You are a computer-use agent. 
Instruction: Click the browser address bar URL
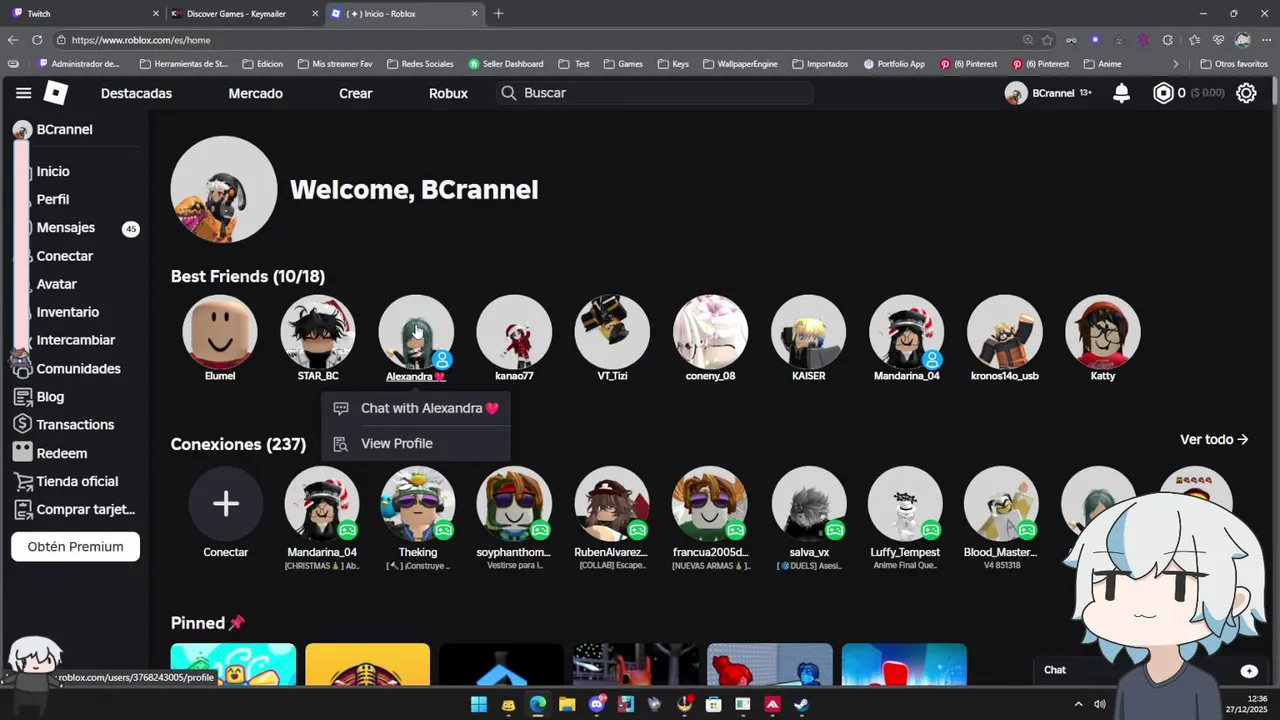(x=141, y=40)
